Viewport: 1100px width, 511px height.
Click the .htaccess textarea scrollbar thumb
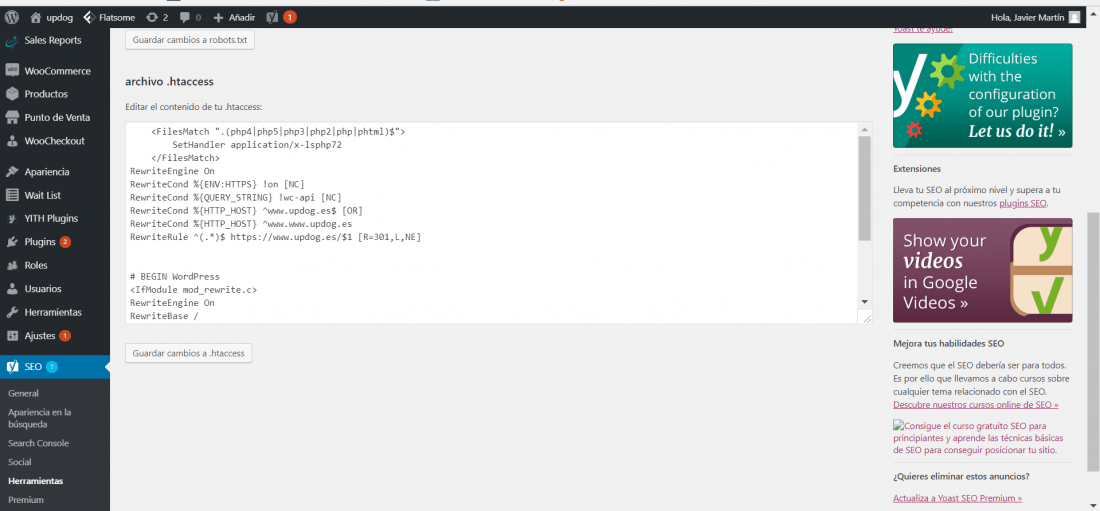[865, 188]
